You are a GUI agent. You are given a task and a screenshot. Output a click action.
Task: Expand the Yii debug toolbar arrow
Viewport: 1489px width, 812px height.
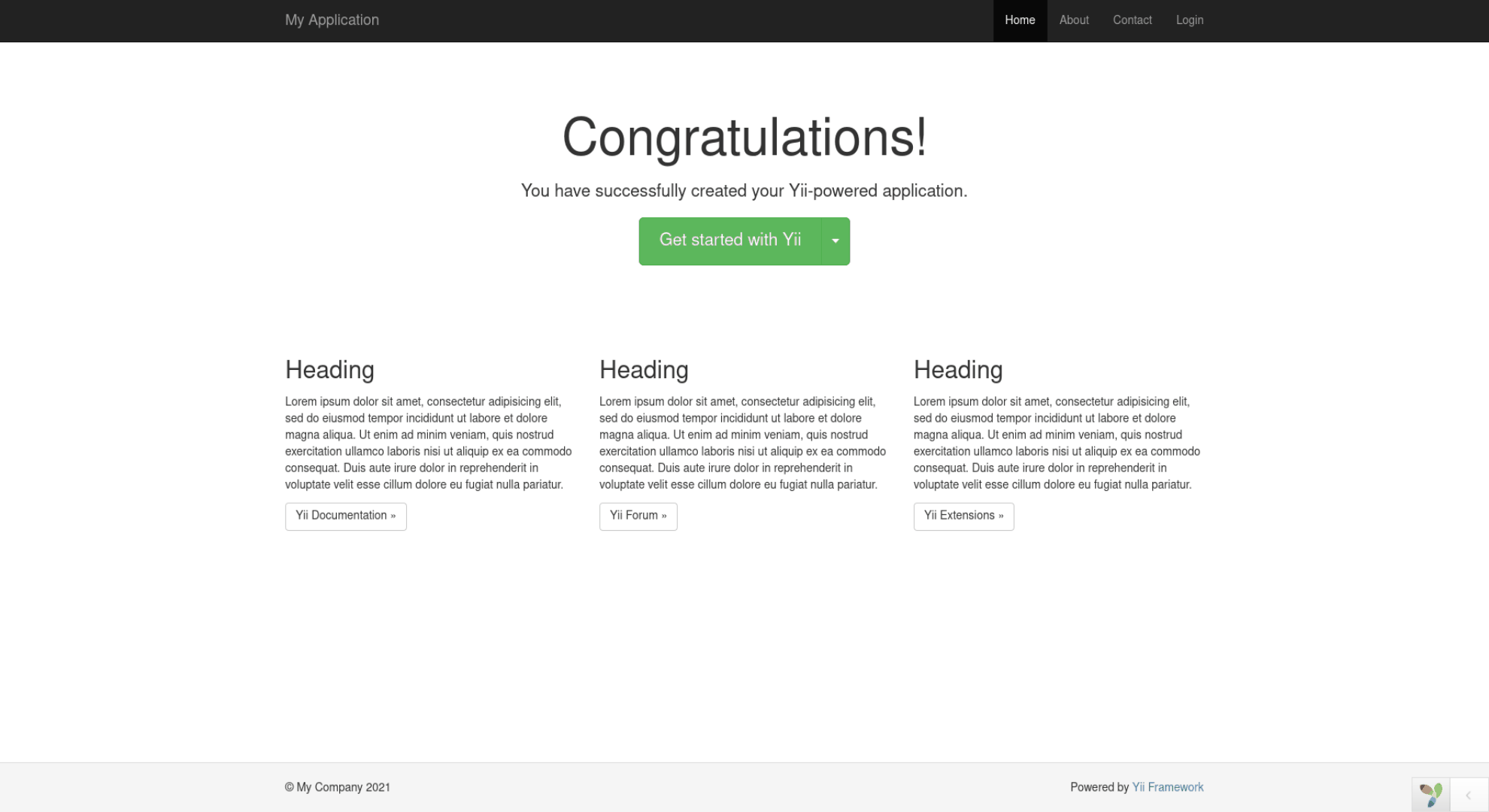pyautogui.click(x=1469, y=795)
